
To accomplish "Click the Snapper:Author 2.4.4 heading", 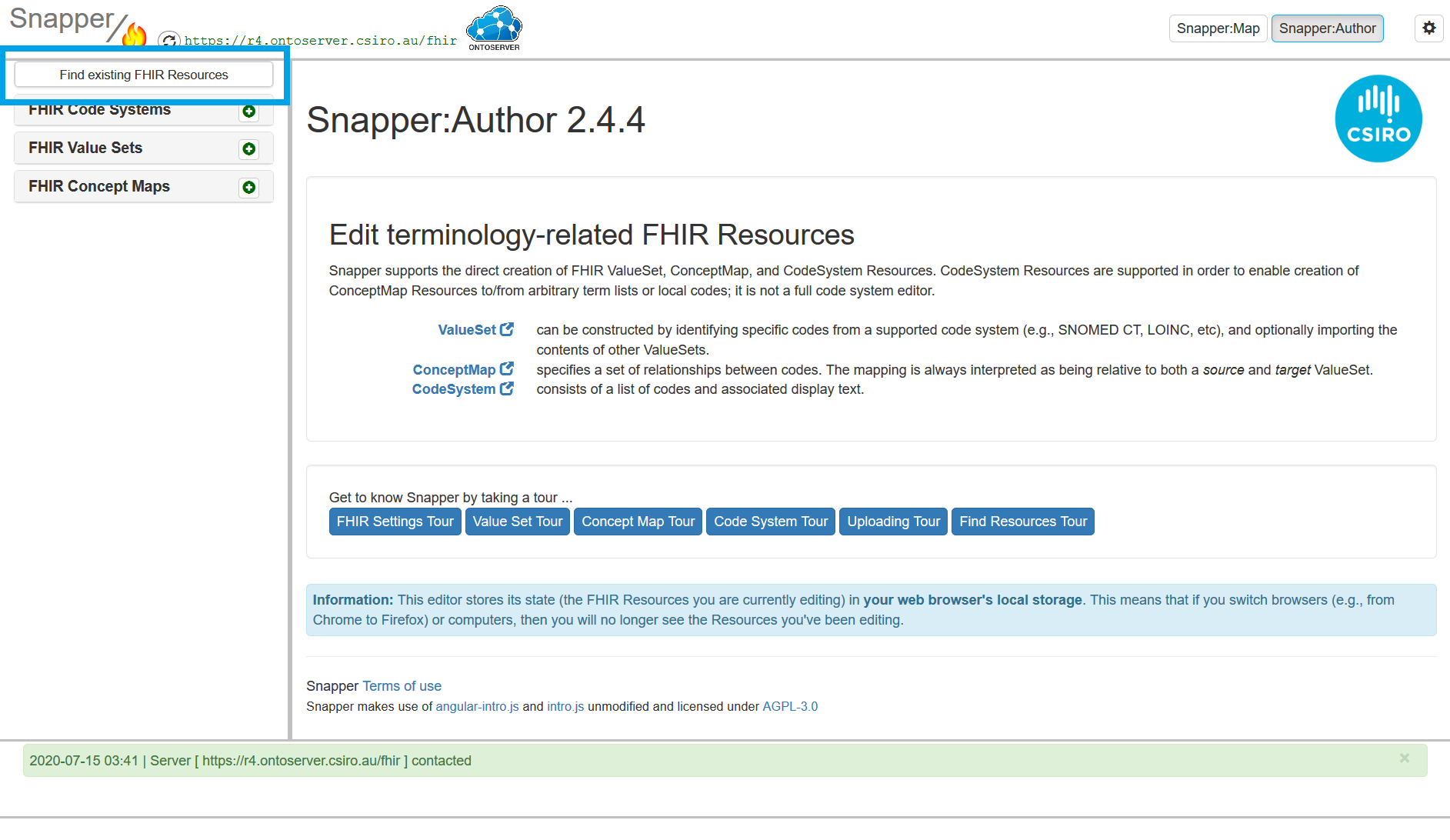I will pos(475,120).
